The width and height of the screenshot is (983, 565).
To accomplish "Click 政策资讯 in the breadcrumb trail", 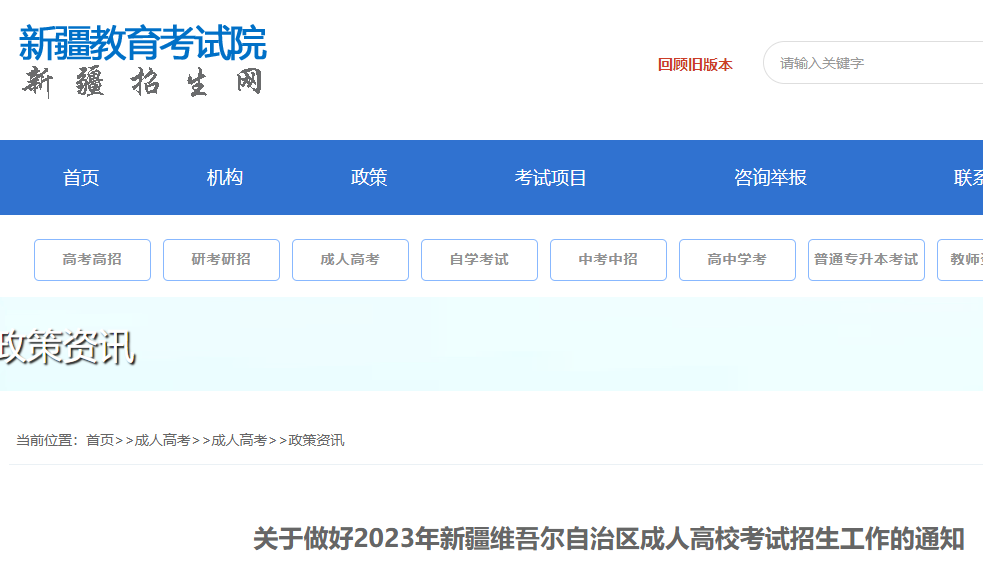I will (x=316, y=440).
